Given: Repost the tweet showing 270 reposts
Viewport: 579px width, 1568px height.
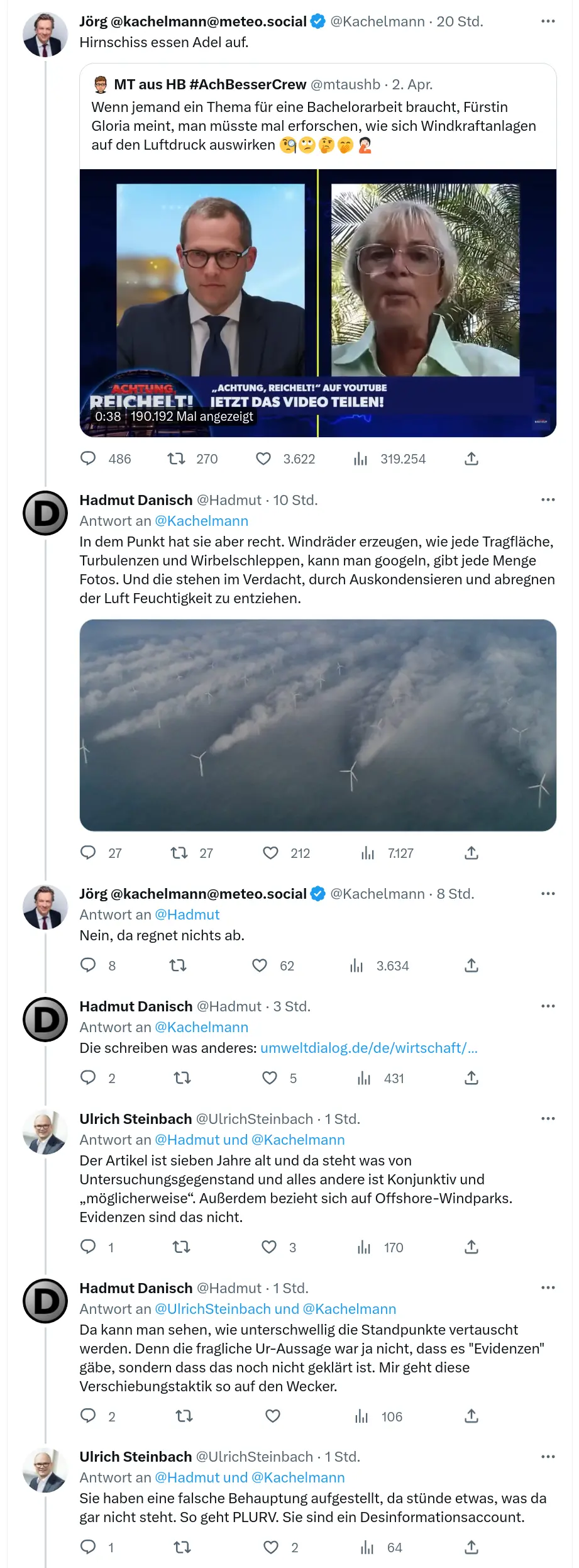Looking at the screenshot, I should pos(176,459).
